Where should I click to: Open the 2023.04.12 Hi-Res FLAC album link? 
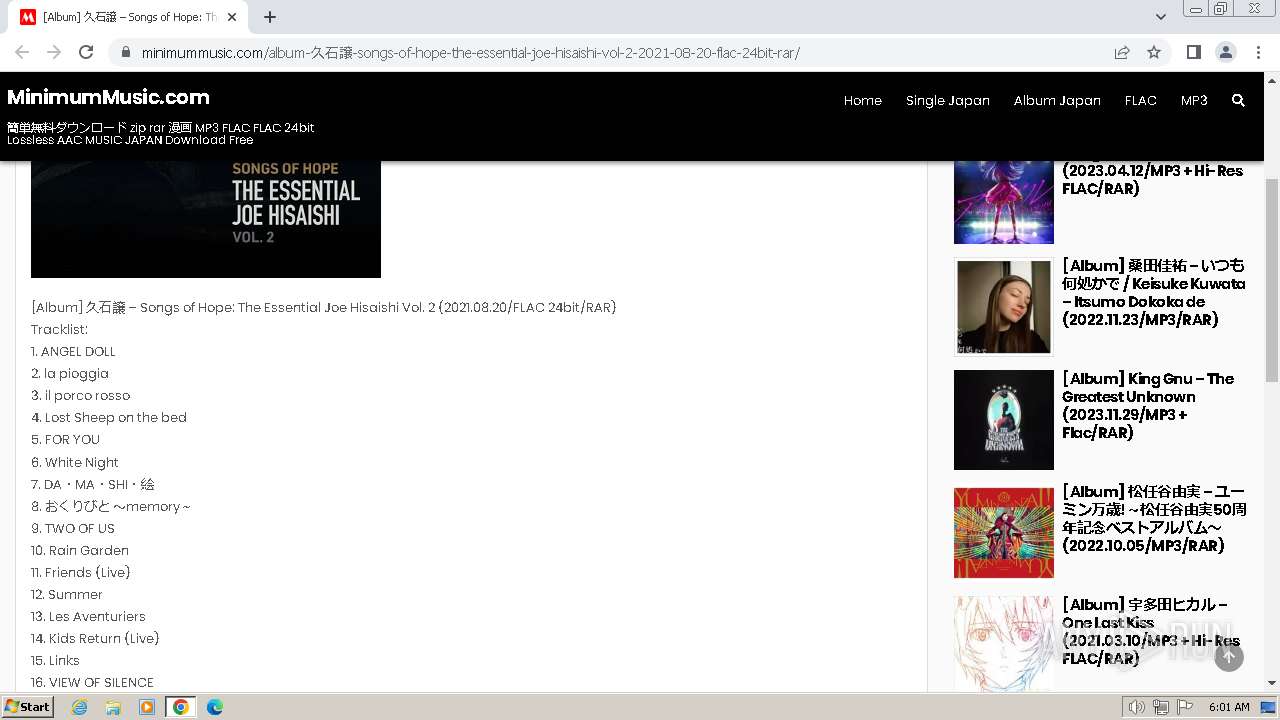pyautogui.click(x=1152, y=179)
